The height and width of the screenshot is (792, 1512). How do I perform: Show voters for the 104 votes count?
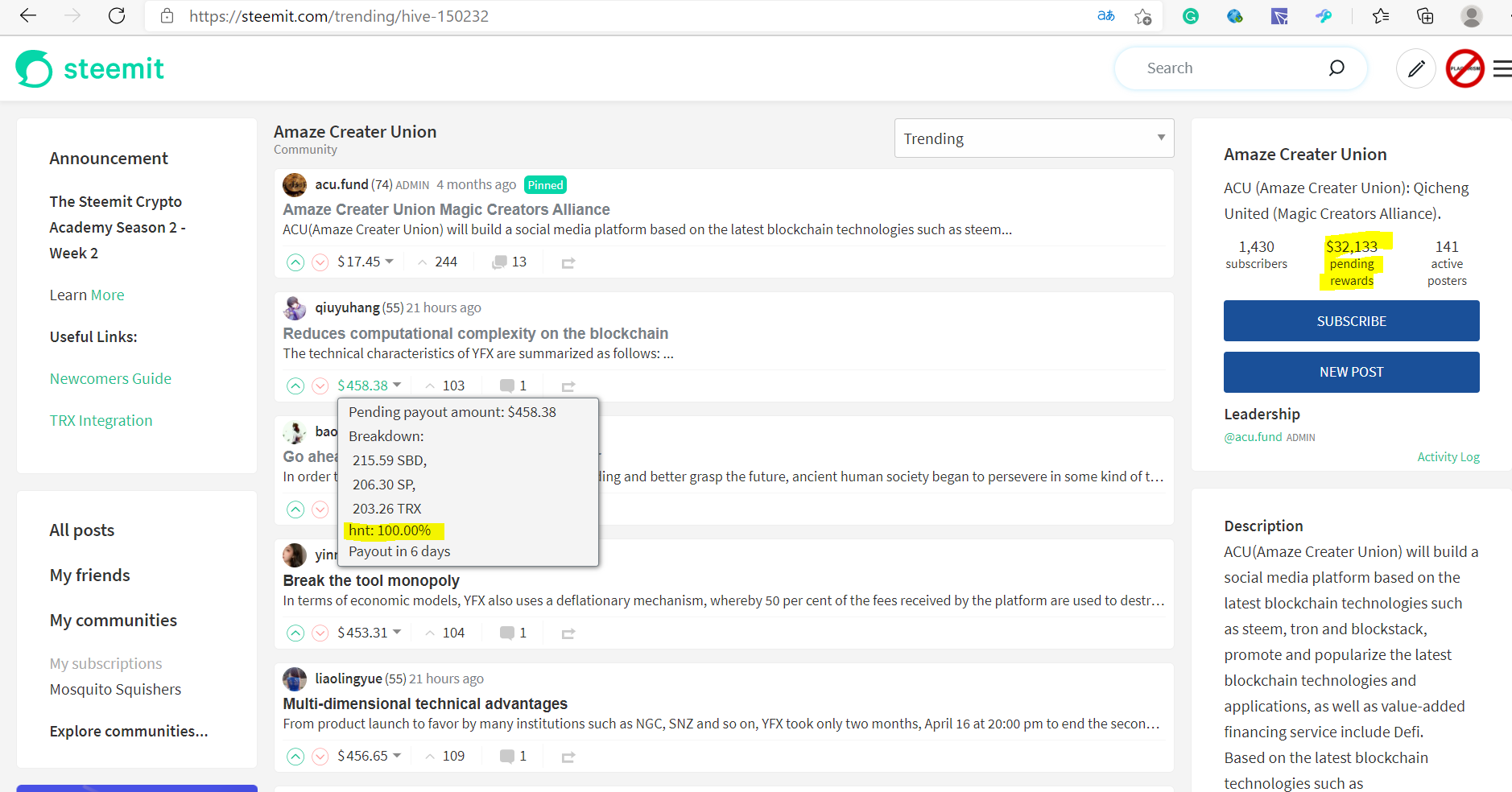[445, 633]
